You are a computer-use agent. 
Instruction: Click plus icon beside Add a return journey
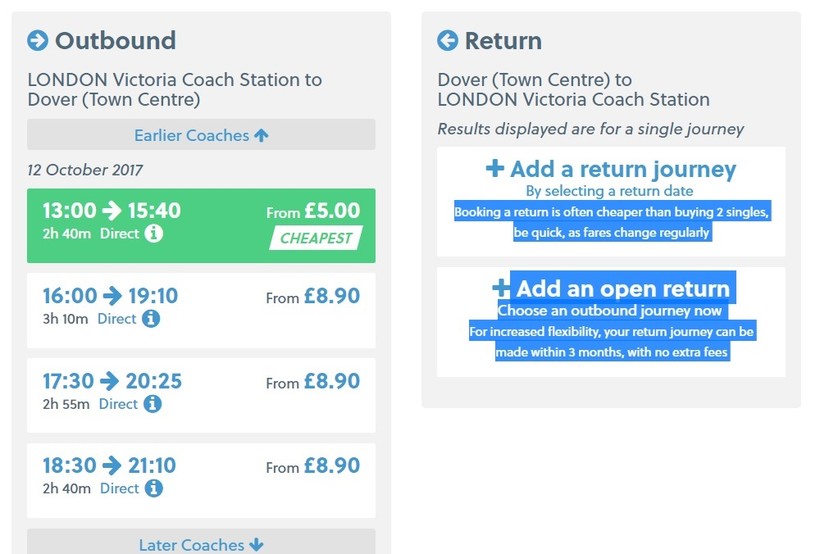click(x=495, y=168)
